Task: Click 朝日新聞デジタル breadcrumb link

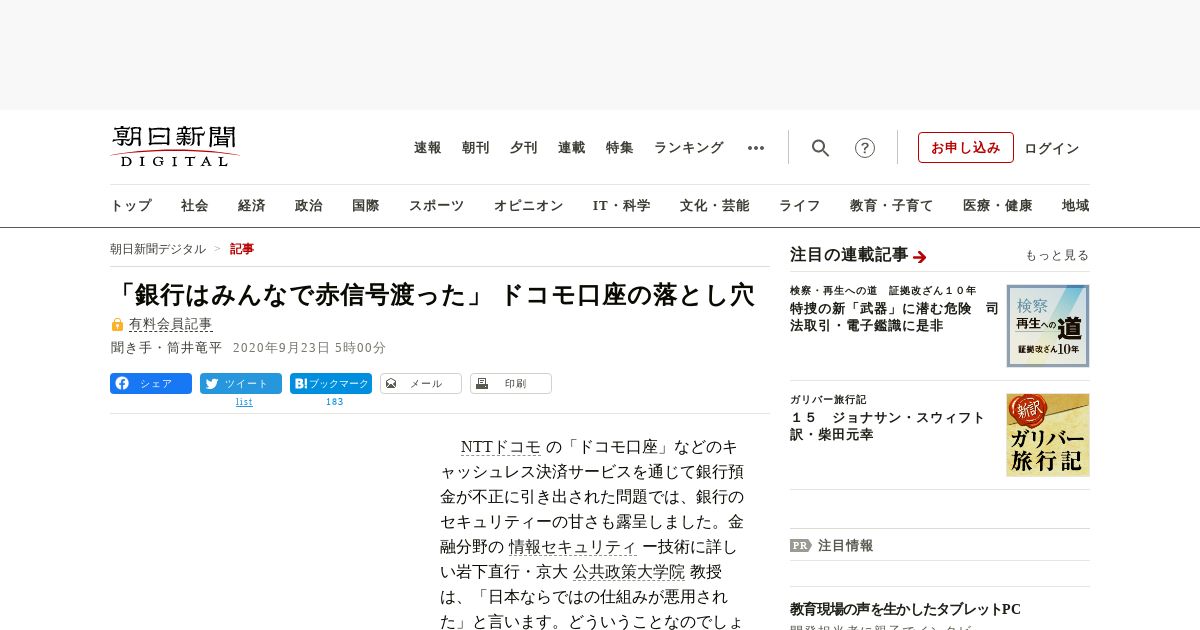Action: pos(158,249)
